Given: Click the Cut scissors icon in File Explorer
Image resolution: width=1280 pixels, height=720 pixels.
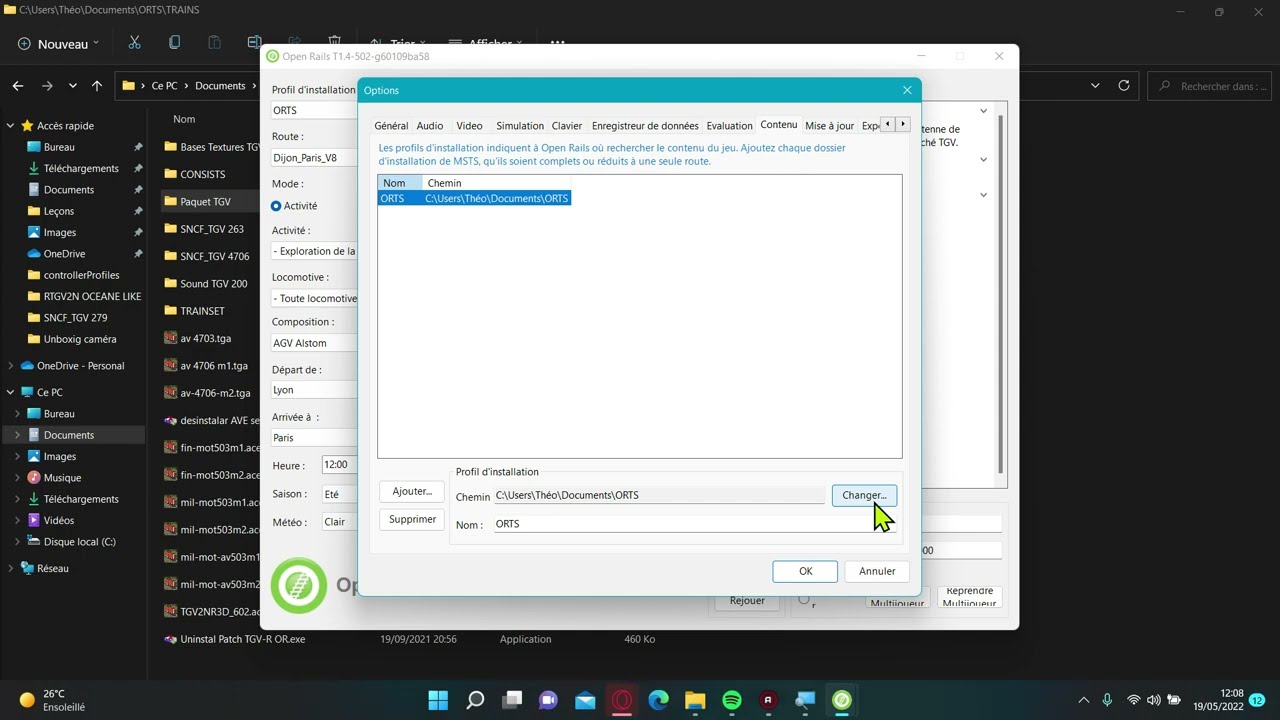Looking at the screenshot, I should point(134,43).
